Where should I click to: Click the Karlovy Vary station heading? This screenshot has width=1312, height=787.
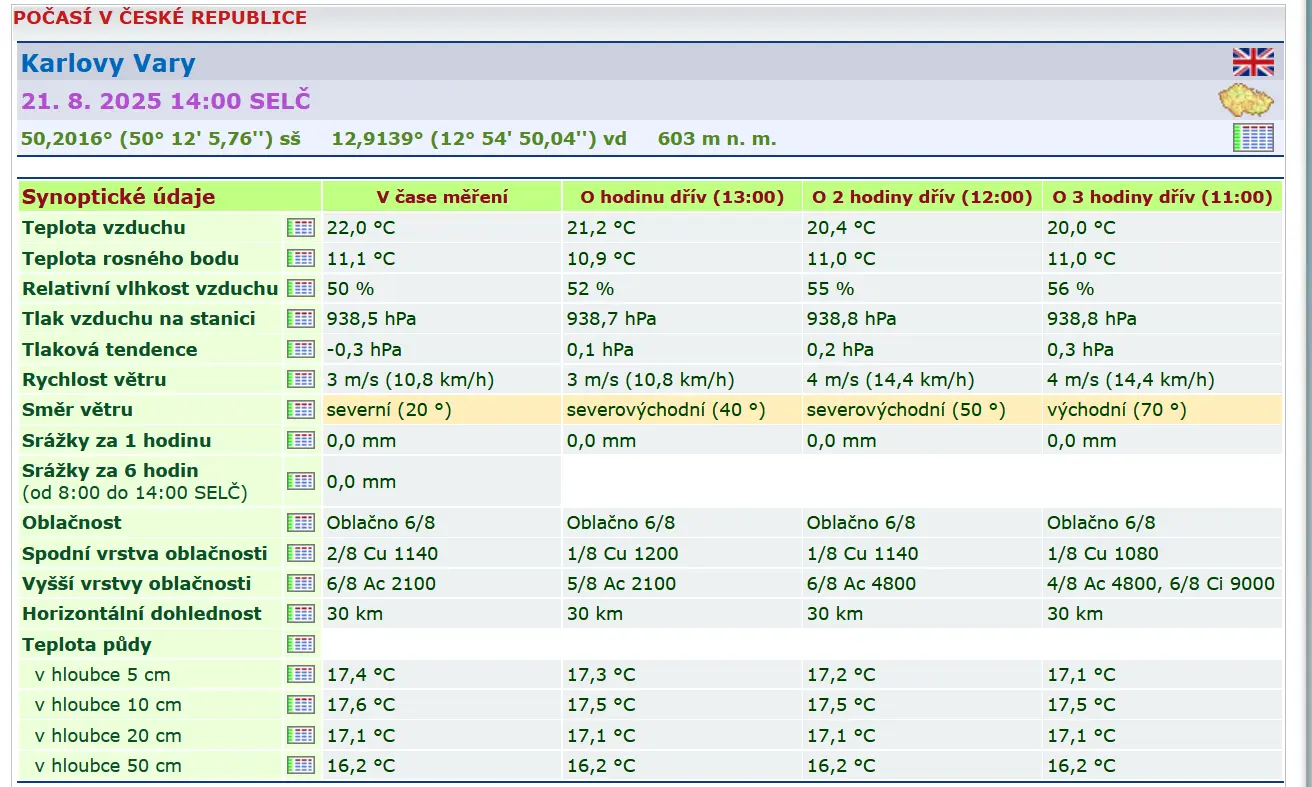(108, 63)
